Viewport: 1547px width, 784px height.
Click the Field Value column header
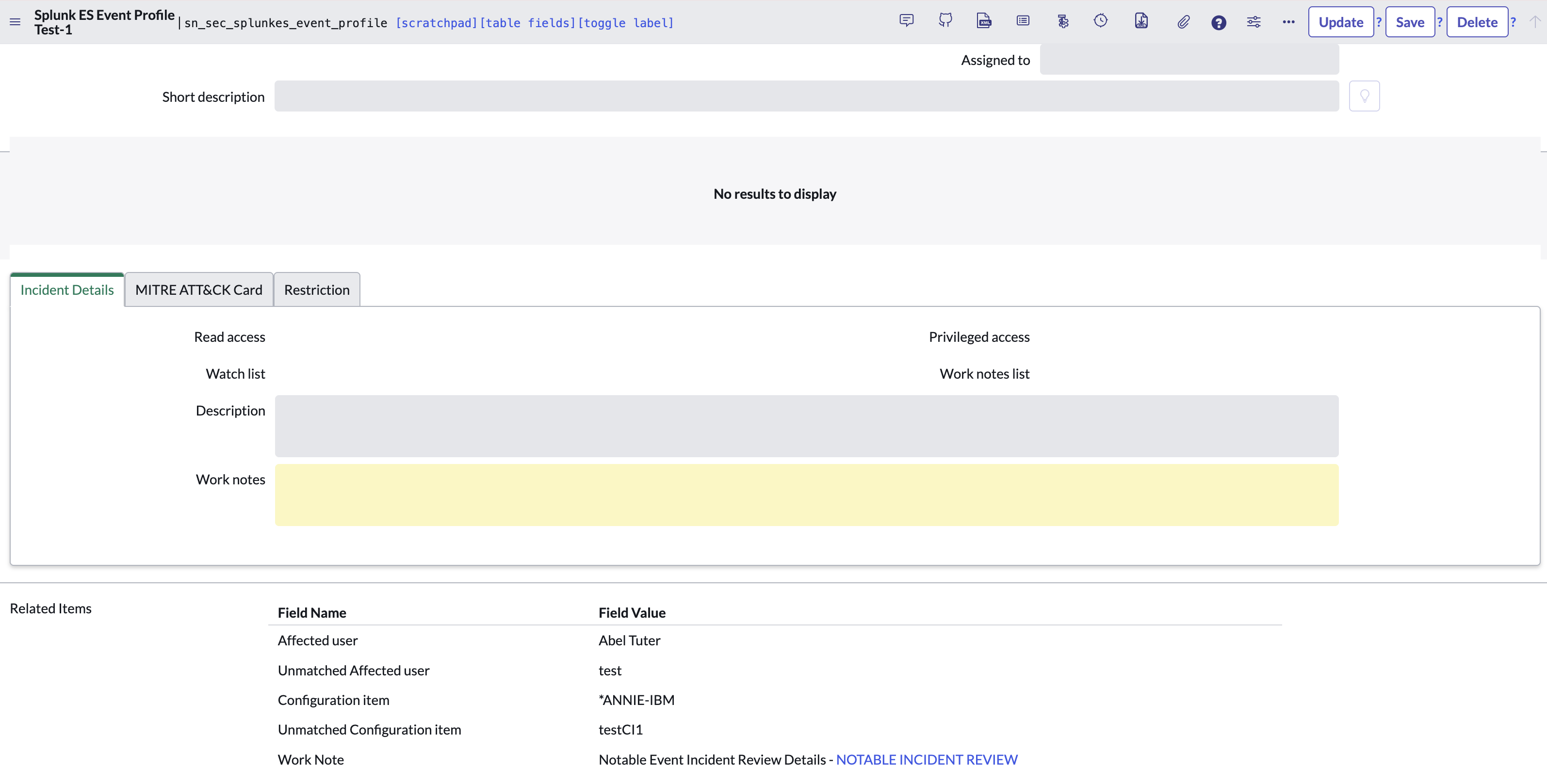[632, 612]
